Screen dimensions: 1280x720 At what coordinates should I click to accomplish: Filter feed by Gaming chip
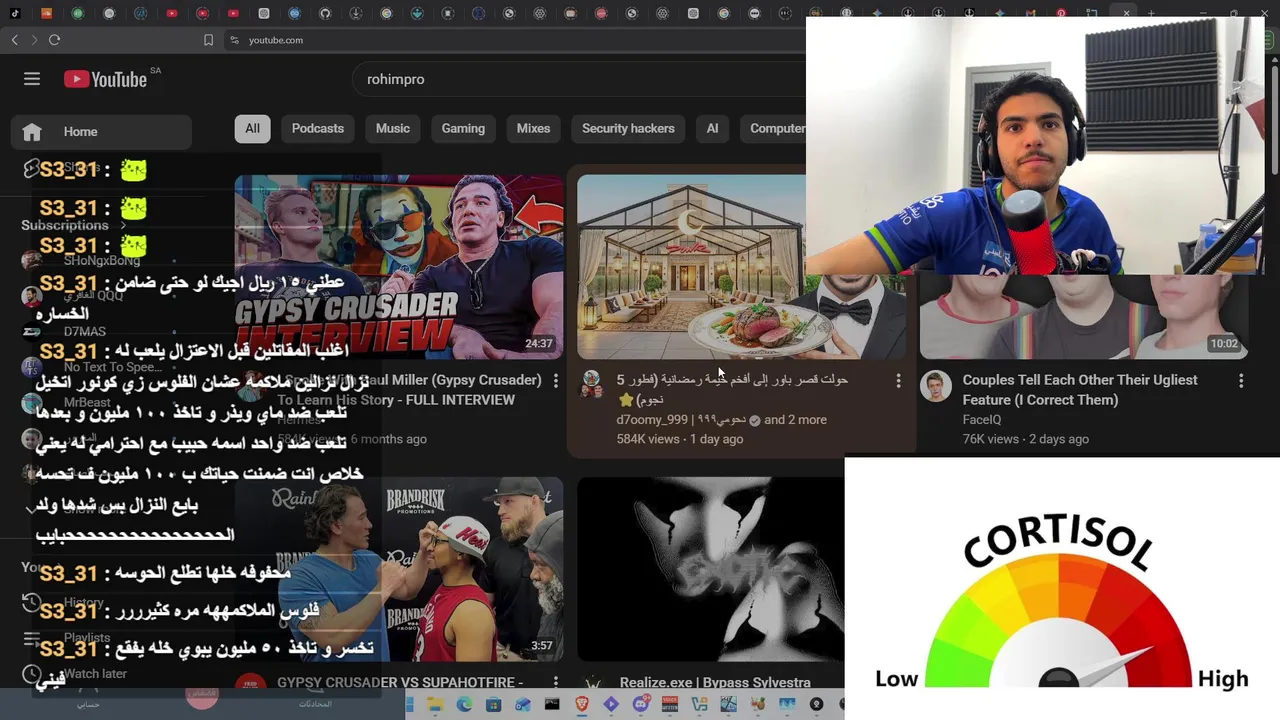(463, 128)
